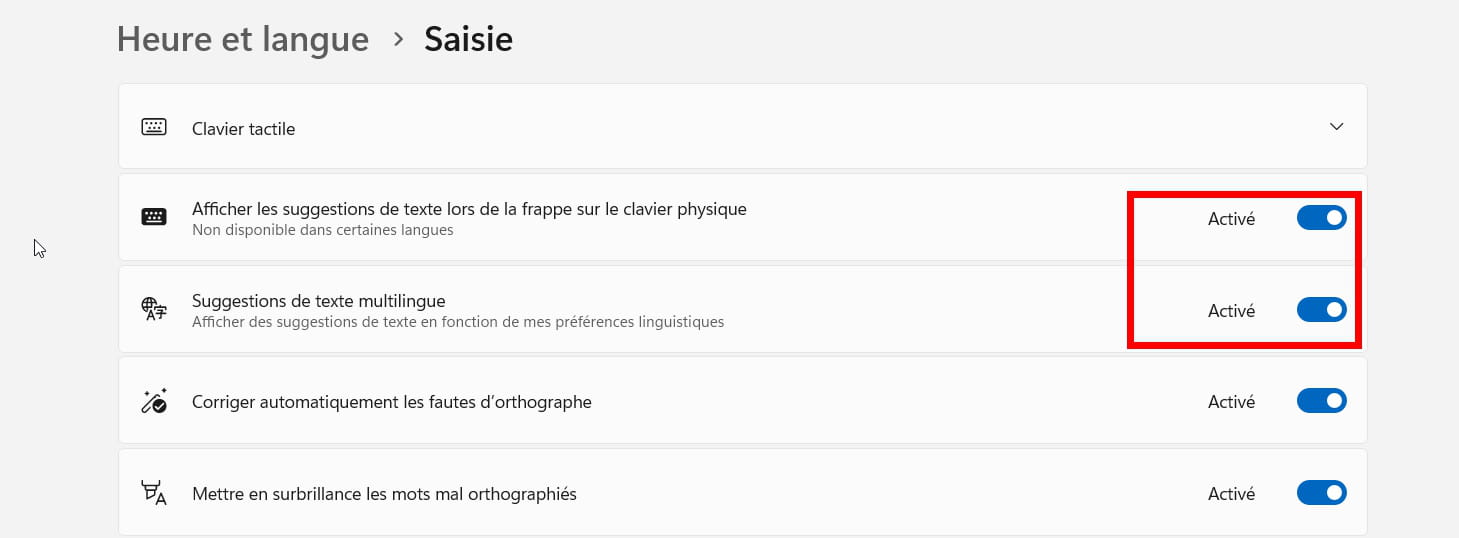Turn off the multilingual text suggestions switch
The image size is (1459, 538).
1321,310
